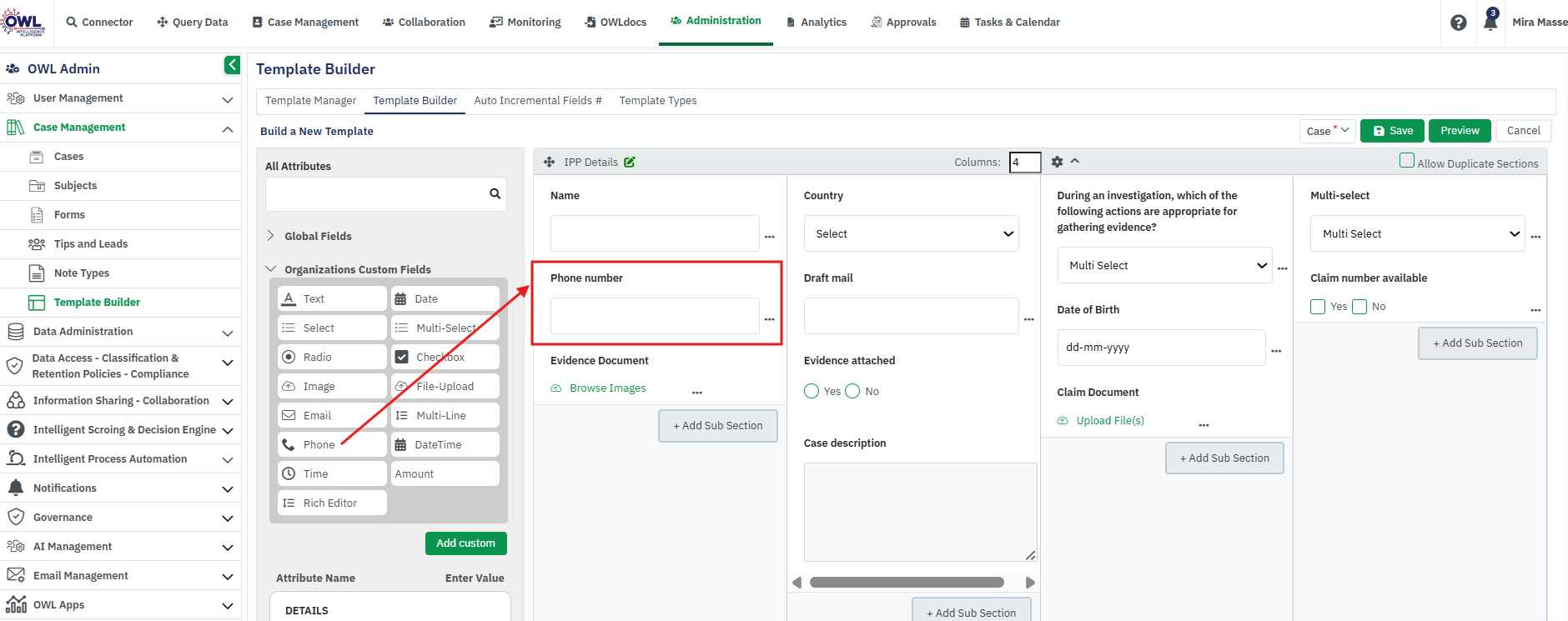The image size is (1568, 621).
Task: Click the Add custom button
Action: pyautogui.click(x=465, y=543)
